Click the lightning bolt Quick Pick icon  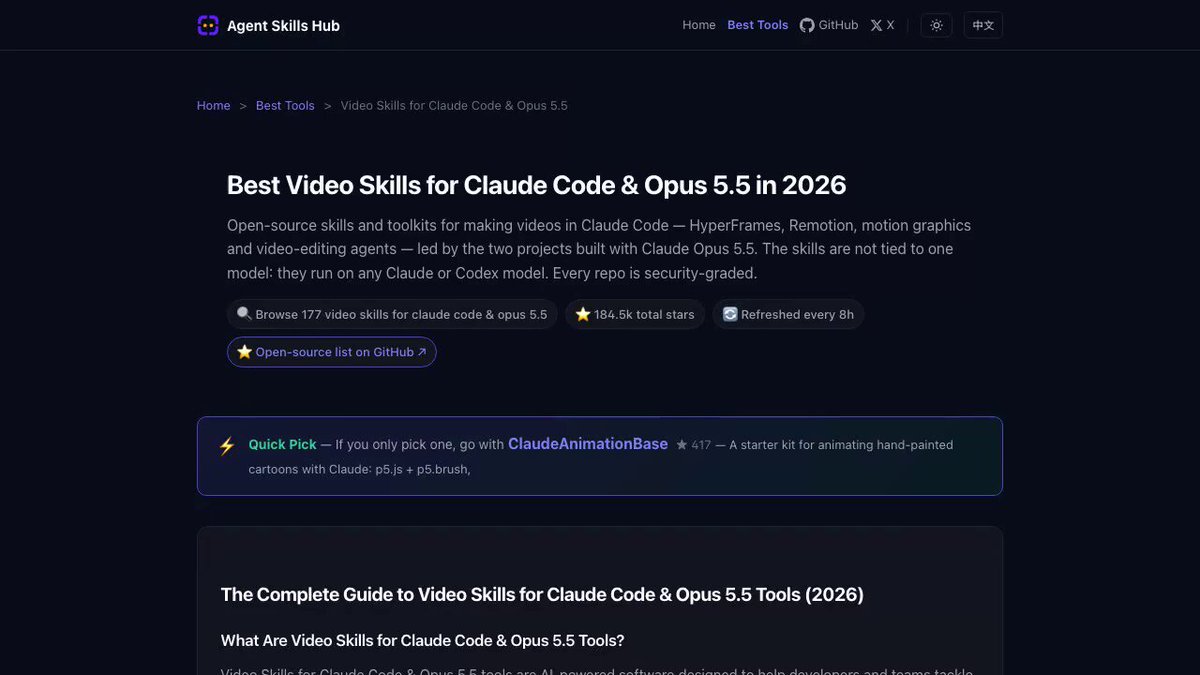click(x=227, y=446)
